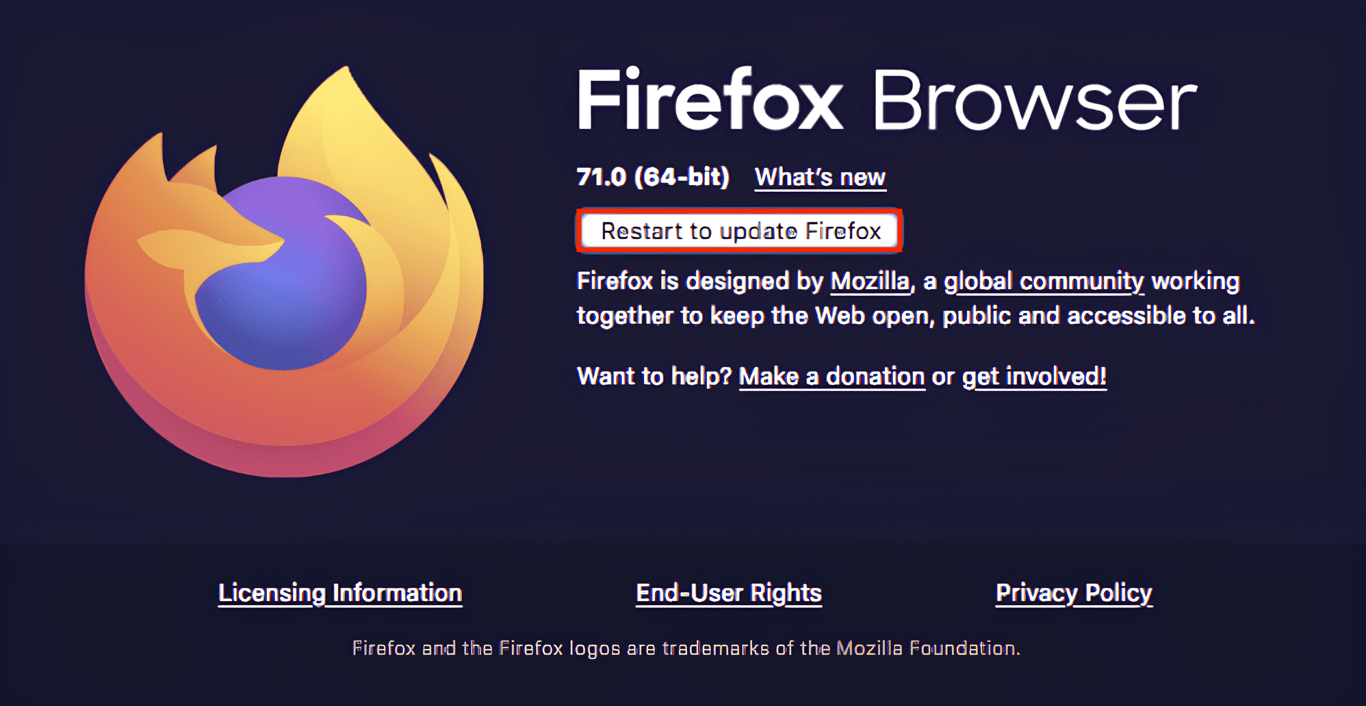Image resolution: width=1366 pixels, height=706 pixels.
Task: Click the Mozilla trademark notice text
Action: click(683, 647)
